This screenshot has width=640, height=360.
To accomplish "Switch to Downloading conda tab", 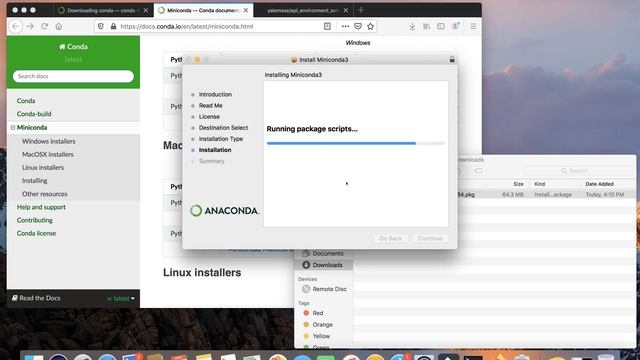I will 103,10.
